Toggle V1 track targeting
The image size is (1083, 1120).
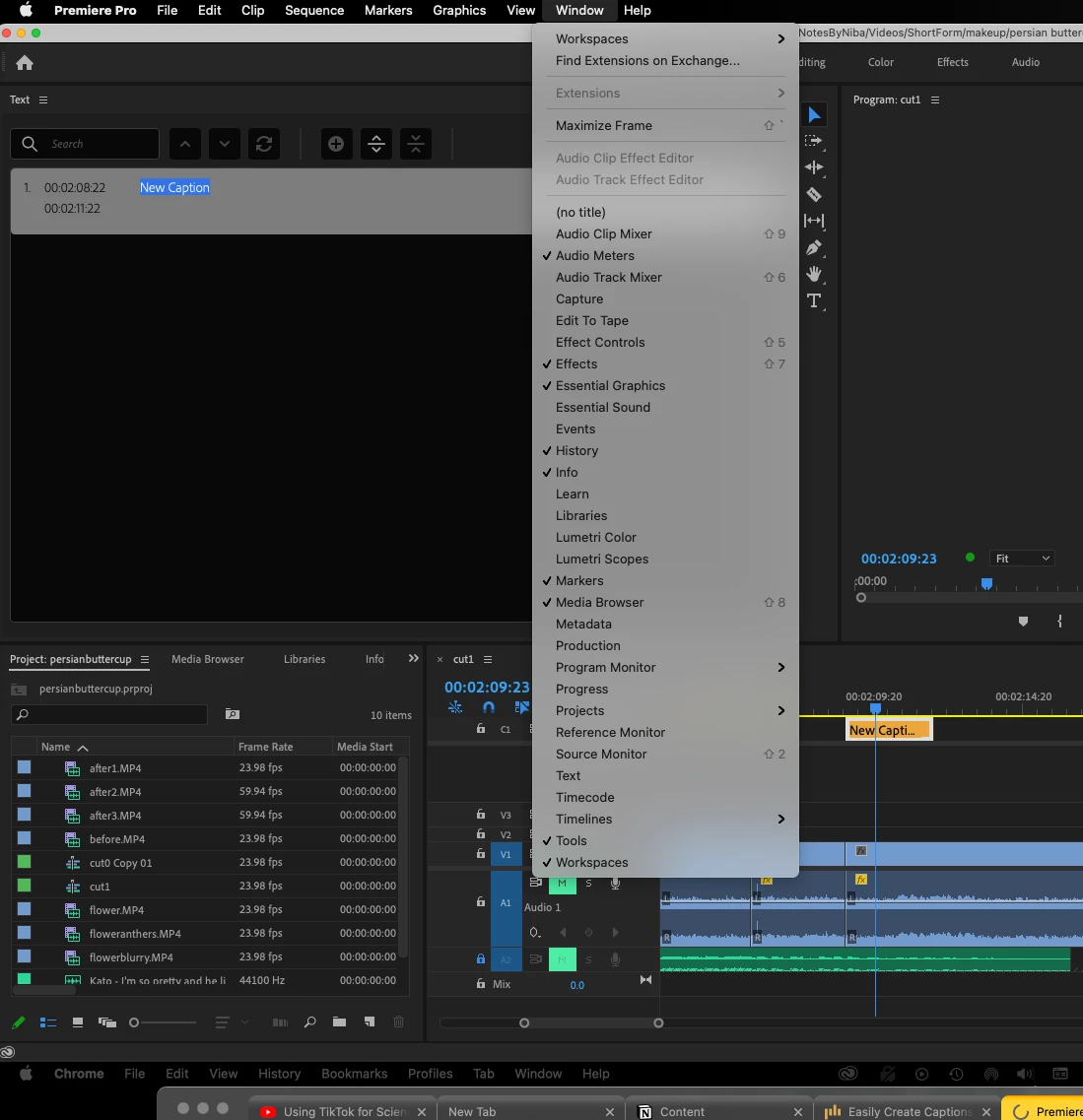point(506,854)
